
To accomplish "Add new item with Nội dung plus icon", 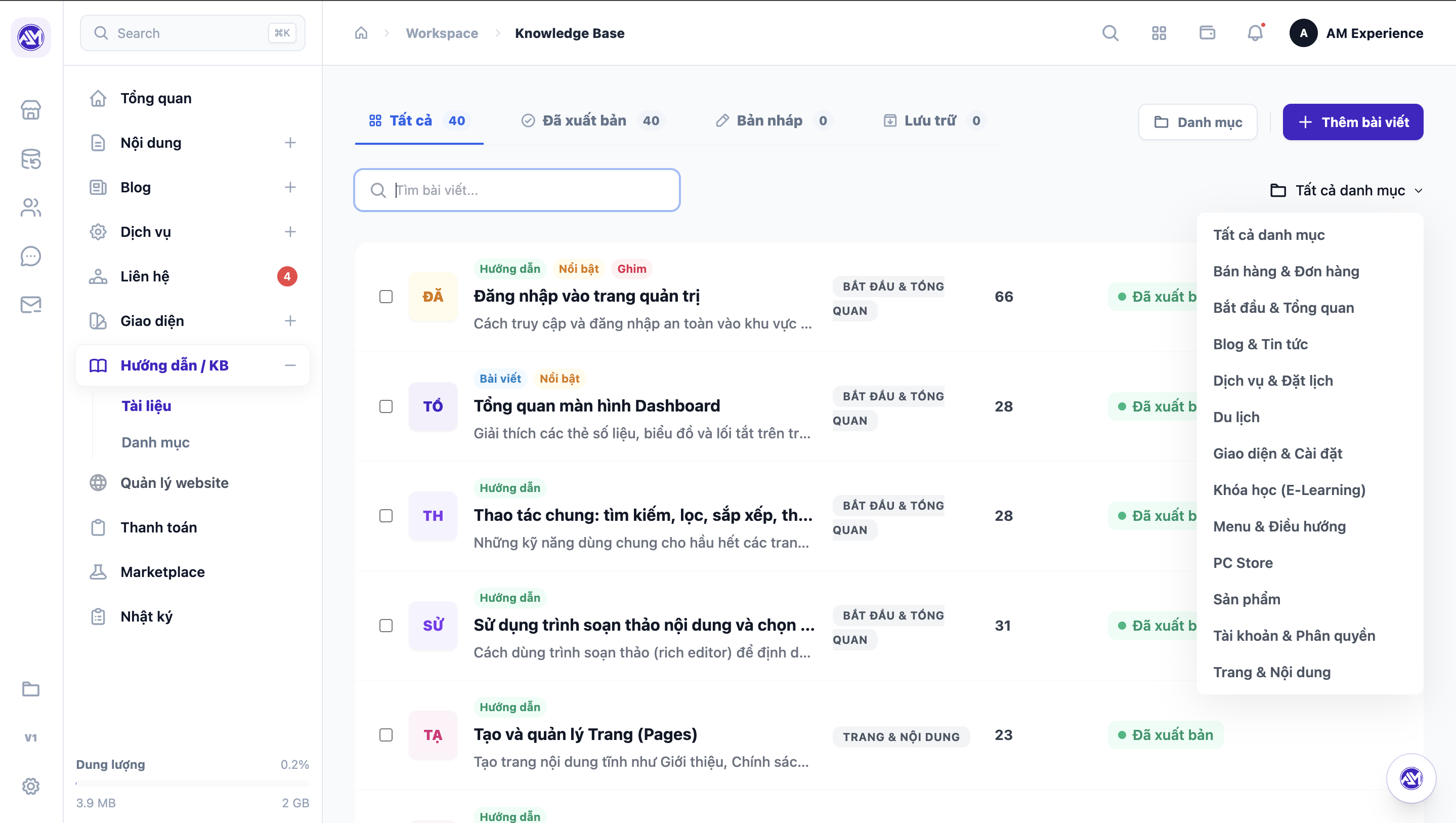I will (x=290, y=143).
